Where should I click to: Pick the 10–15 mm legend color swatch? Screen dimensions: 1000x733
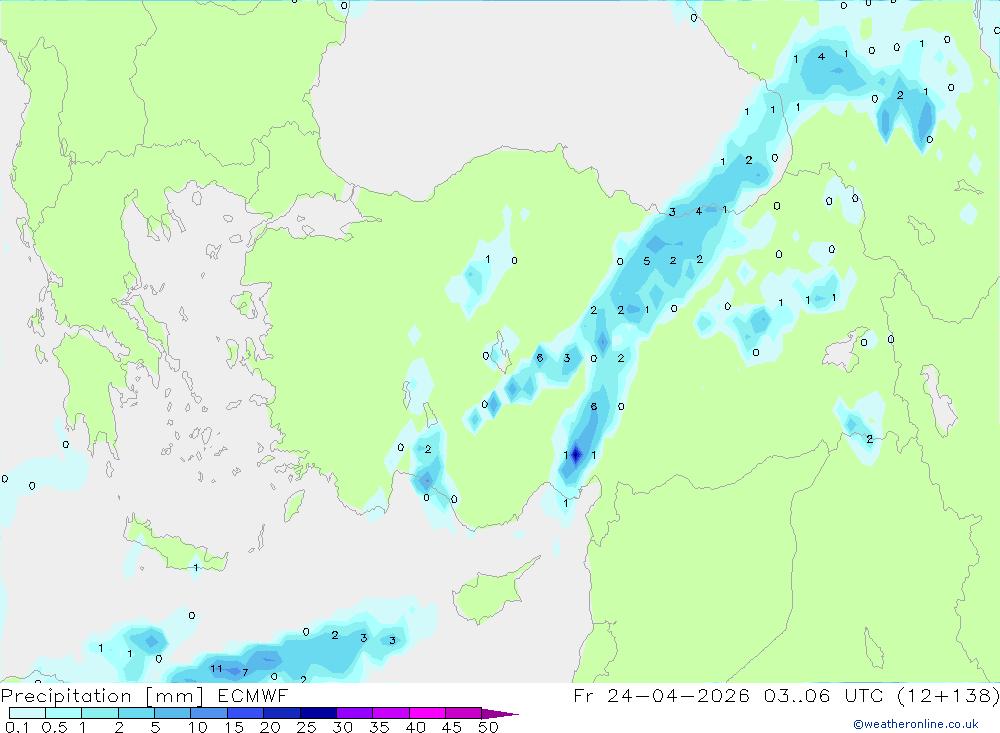point(209,713)
